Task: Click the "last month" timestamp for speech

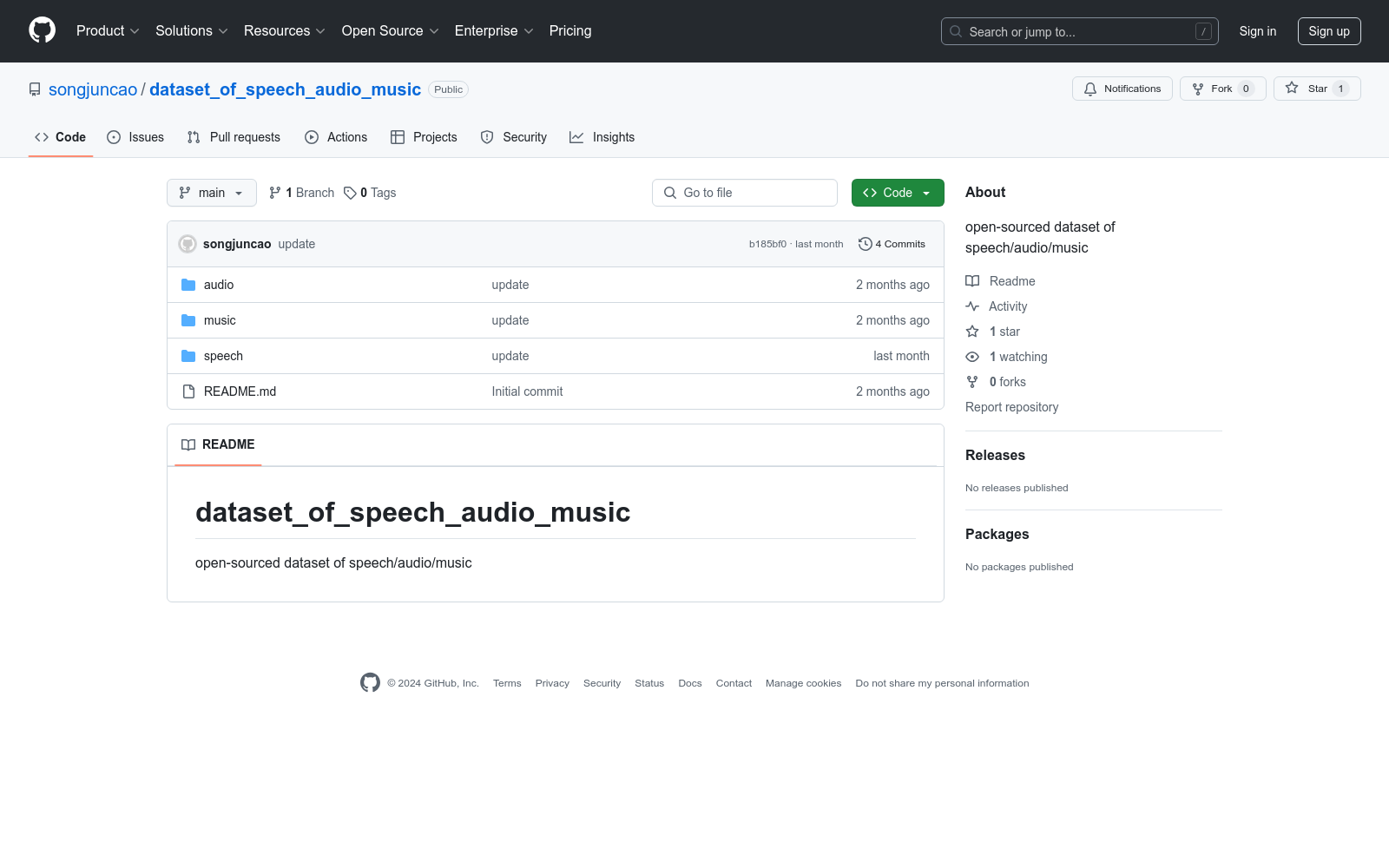Action: pos(901,356)
